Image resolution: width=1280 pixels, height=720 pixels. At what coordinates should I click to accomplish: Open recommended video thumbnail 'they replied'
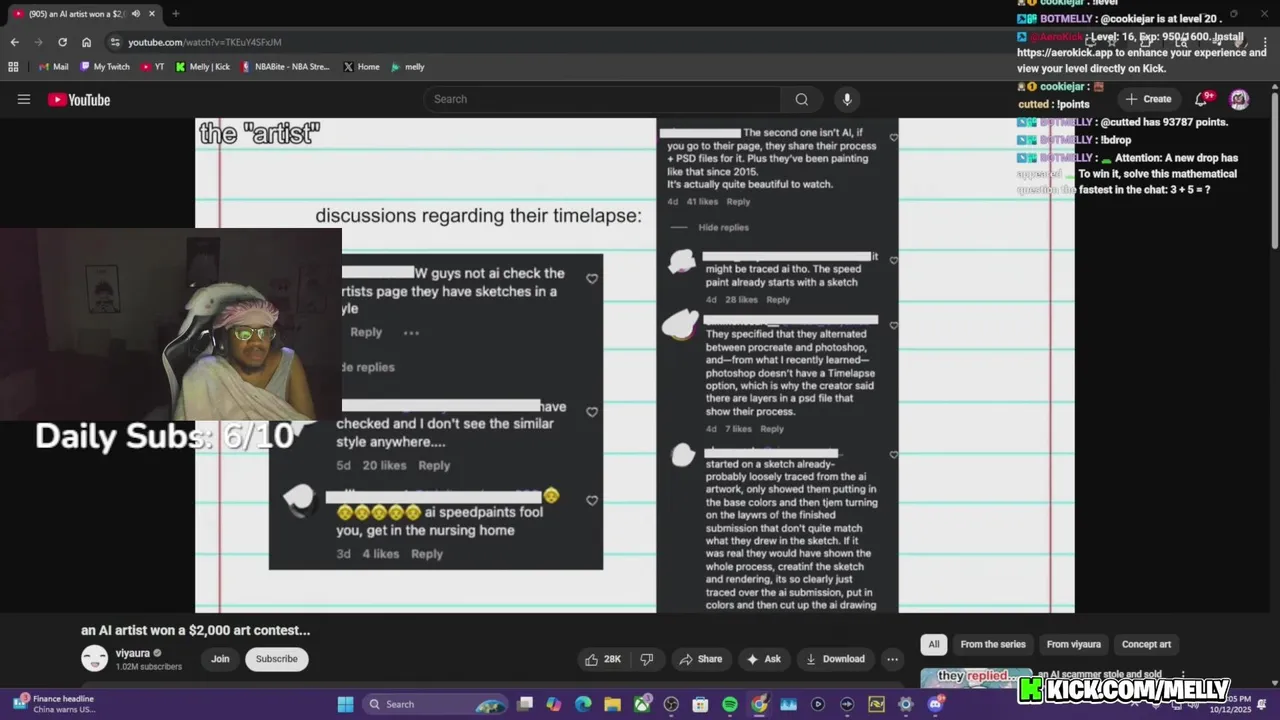[976, 678]
